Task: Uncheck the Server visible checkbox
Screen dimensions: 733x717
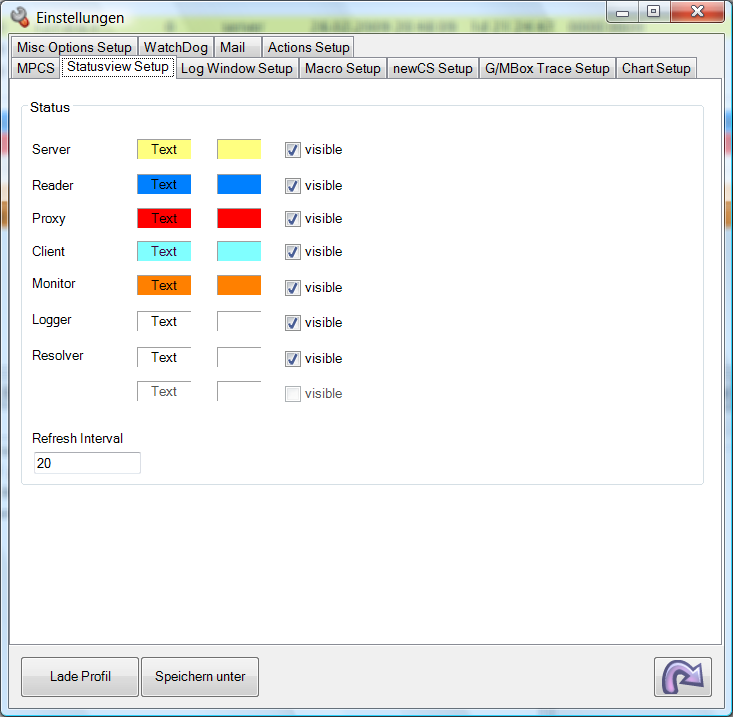Action: [x=292, y=150]
